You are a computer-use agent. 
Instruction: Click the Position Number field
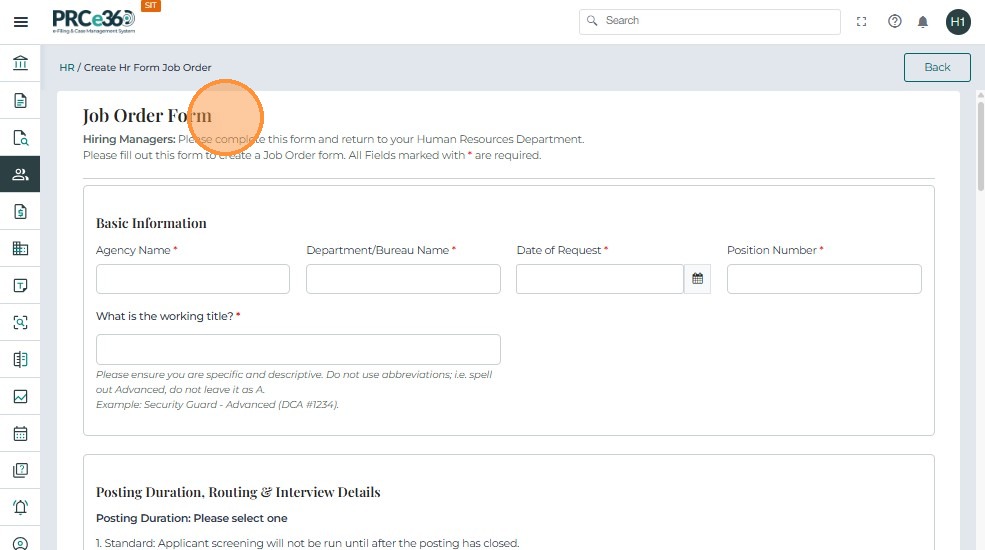(x=824, y=279)
